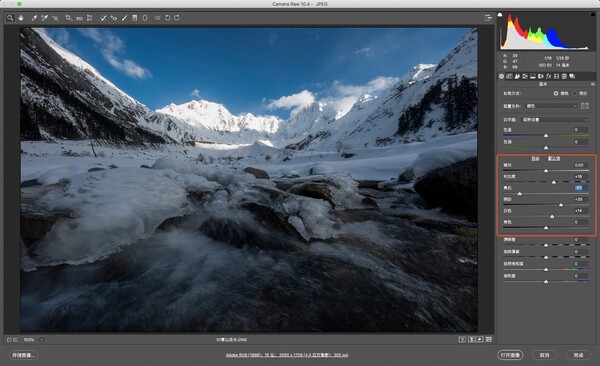Image resolution: width=600 pixels, height=366 pixels.
Task: Select the Color Sampler tool
Action: tap(44, 18)
